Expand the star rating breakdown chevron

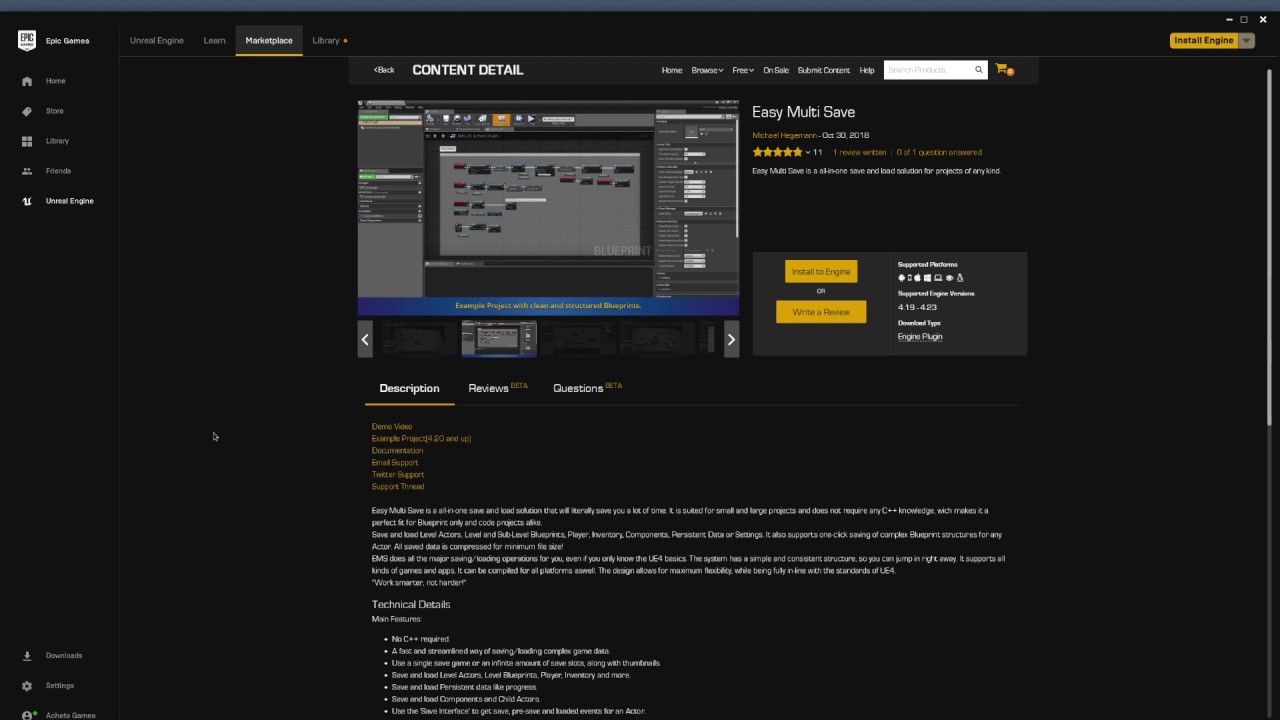pyautogui.click(x=808, y=152)
